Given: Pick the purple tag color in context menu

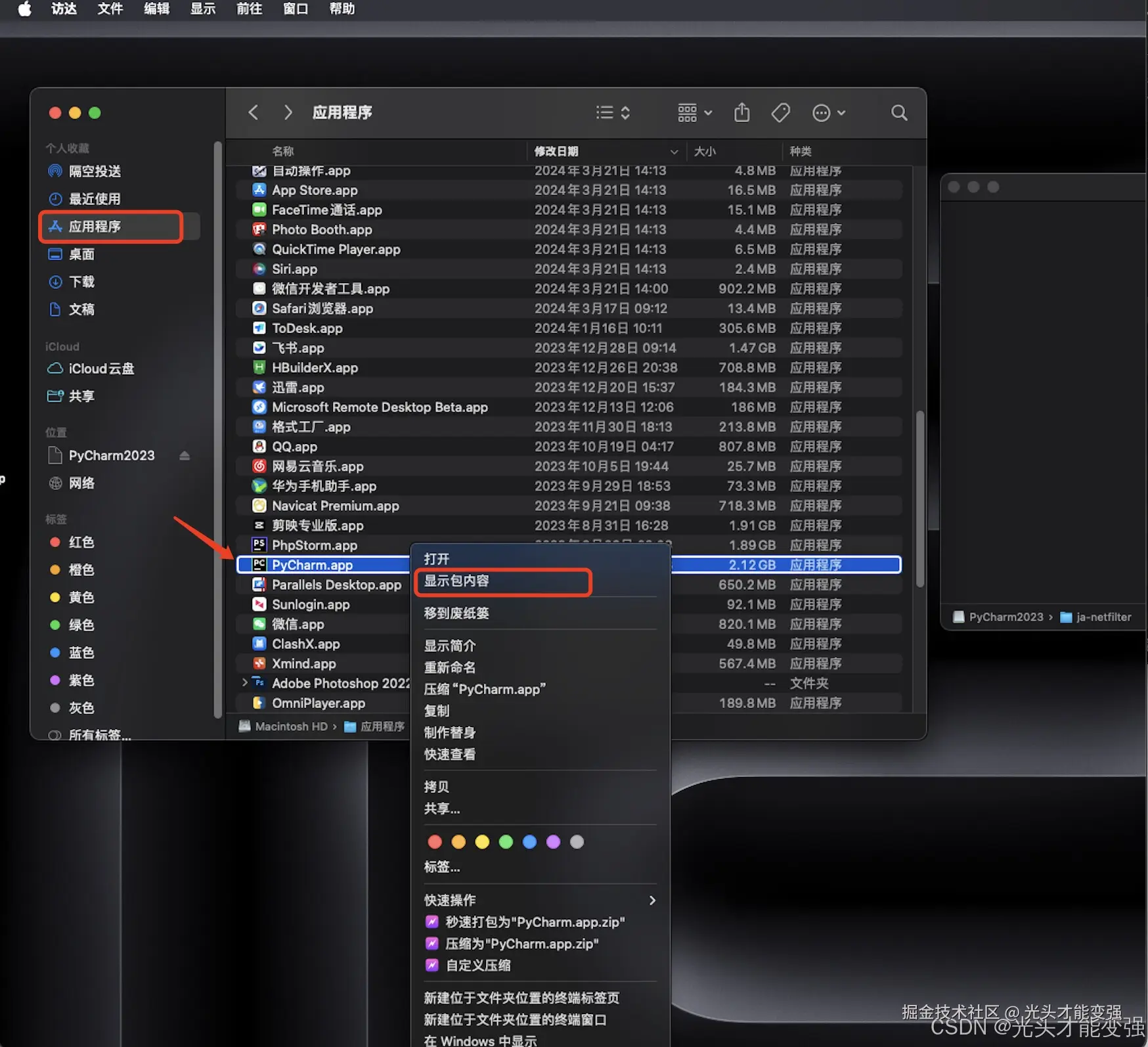Looking at the screenshot, I should [553, 842].
